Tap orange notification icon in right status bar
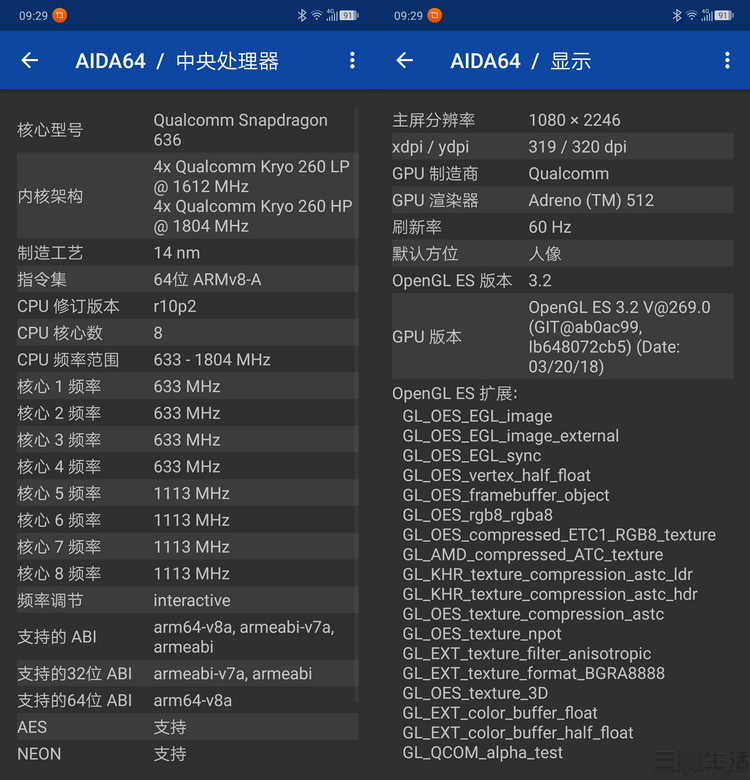 [436, 15]
